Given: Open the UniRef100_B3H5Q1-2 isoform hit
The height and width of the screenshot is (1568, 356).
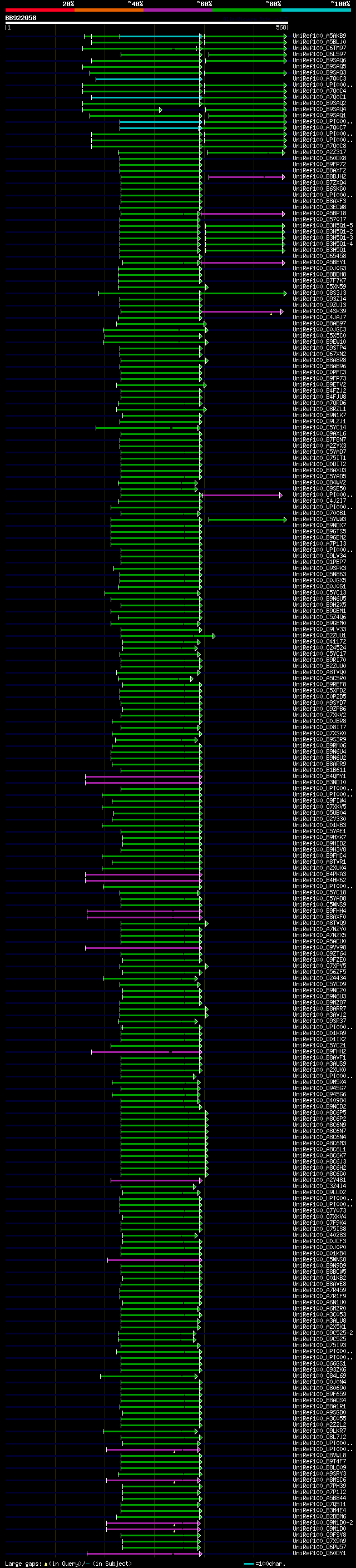Looking at the screenshot, I should pyautogui.click(x=323, y=232).
